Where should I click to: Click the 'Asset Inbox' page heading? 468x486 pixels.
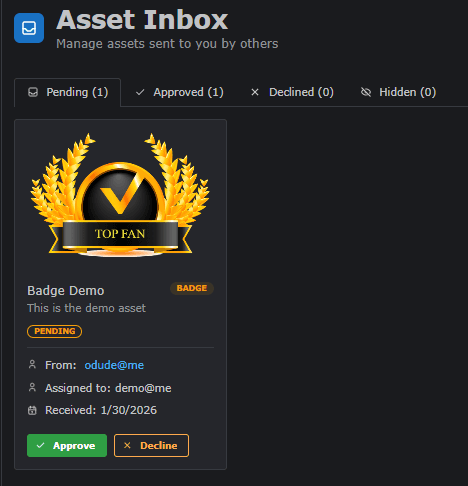[x=142, y=20]
